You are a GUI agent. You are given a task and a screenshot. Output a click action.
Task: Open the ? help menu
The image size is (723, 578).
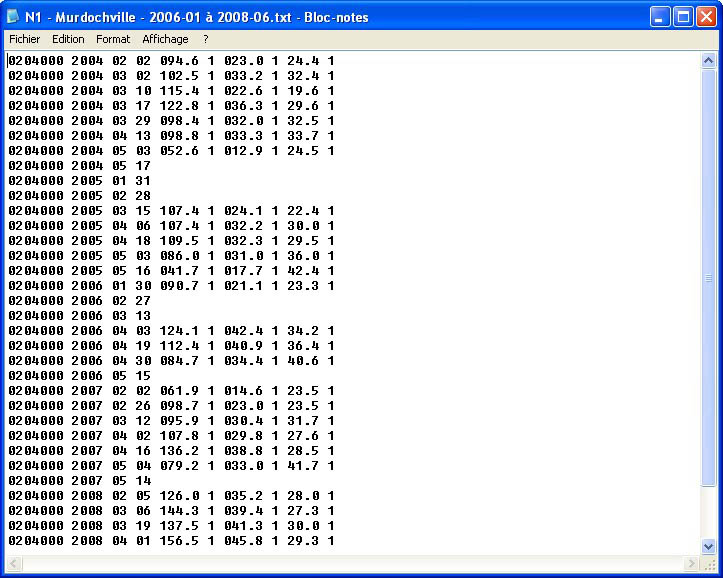pos(206,39)
